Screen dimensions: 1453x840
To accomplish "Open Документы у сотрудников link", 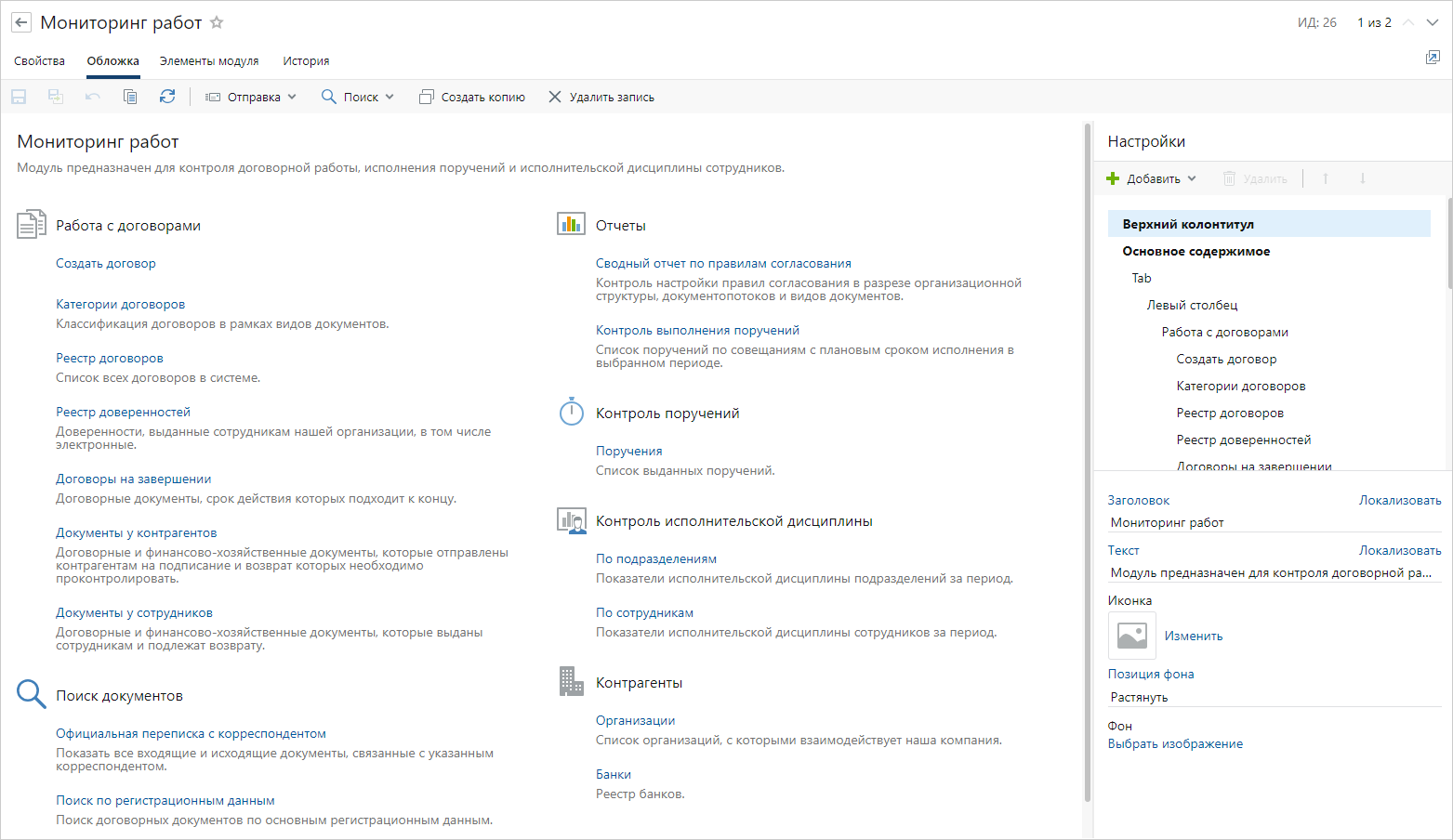I will click(135, 612).
